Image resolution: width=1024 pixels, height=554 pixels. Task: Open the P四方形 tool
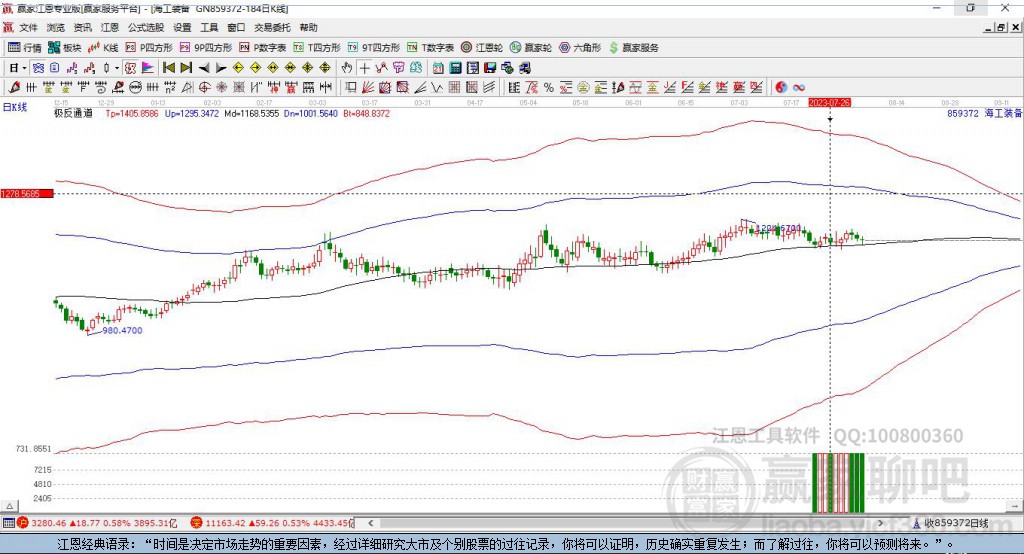pos(149,48)
